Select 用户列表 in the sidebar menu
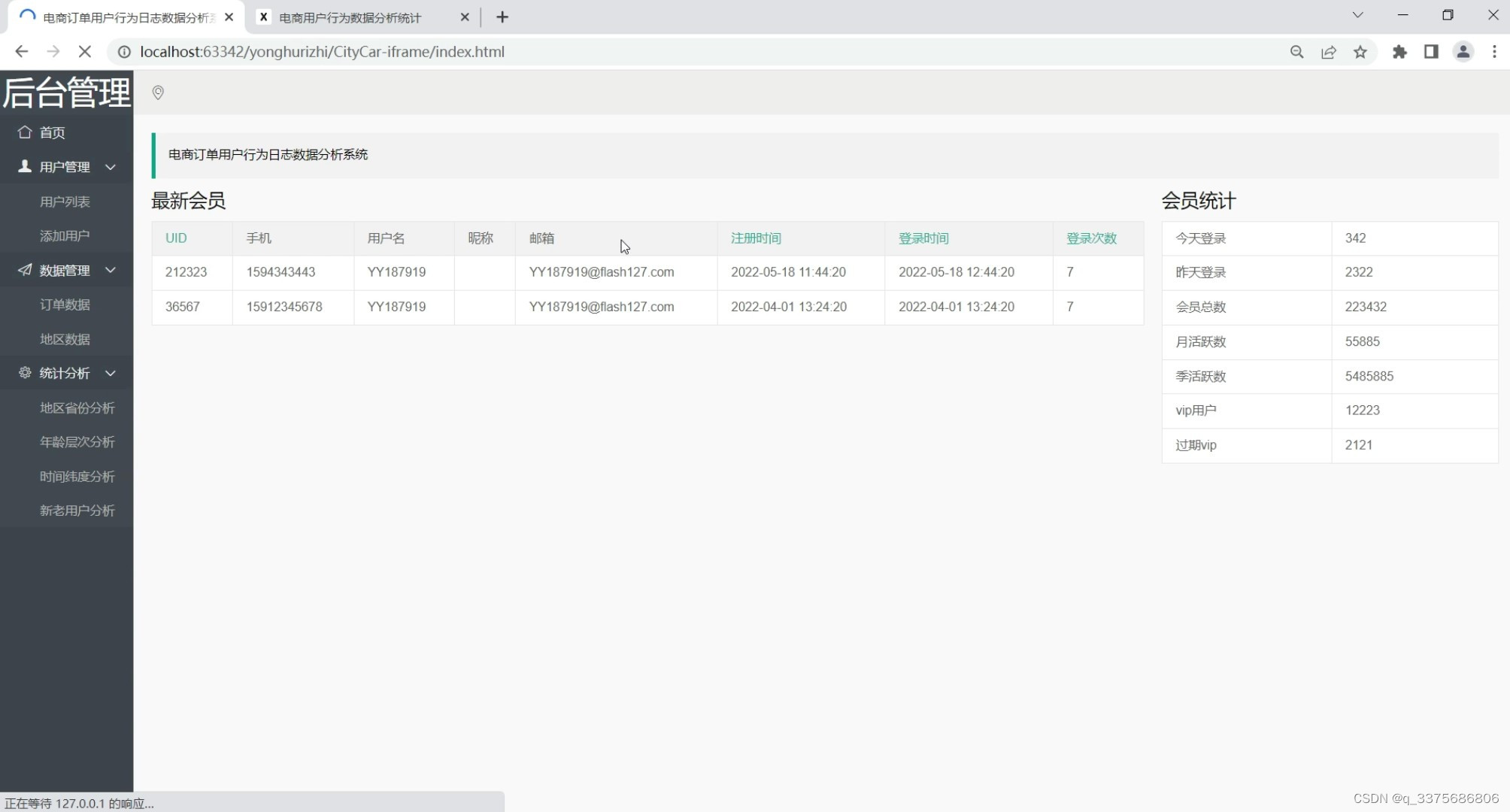This screenshot has height=812, width=1510. (64, 201)
